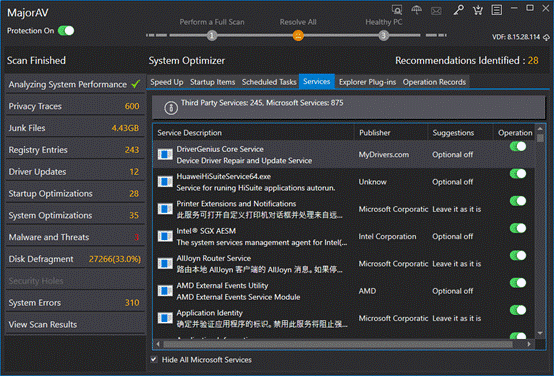The width and height of the screenshot is (554, 376).
Task: Toggle AMD External Events Utility switch
Action: (x=518, y=283)
